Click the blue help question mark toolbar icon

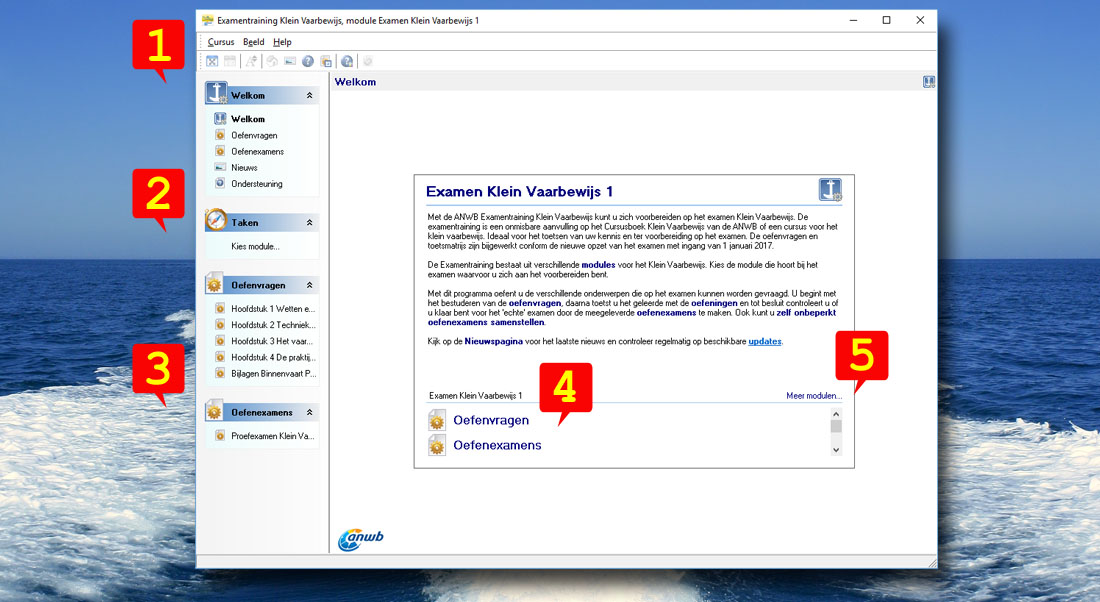pyautogui.click(x=308, y=61)
